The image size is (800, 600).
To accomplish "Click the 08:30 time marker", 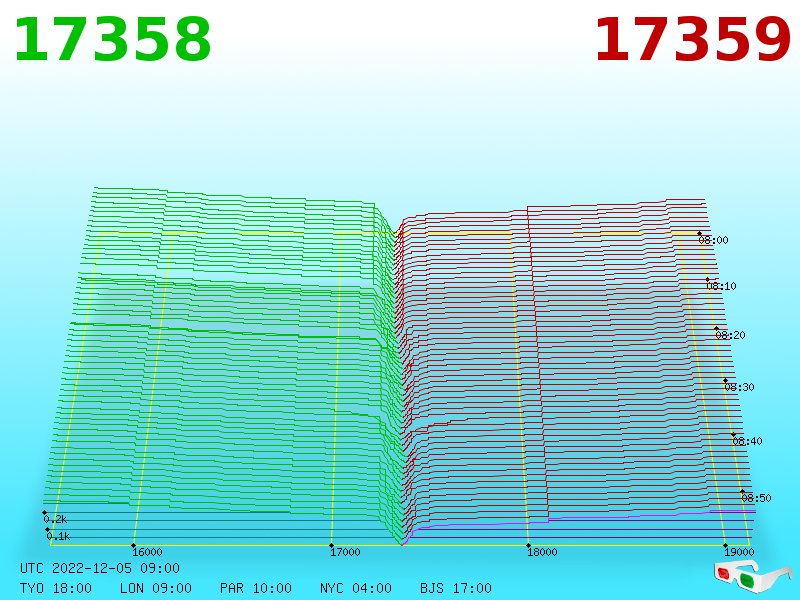I will (x=739, y=387).
